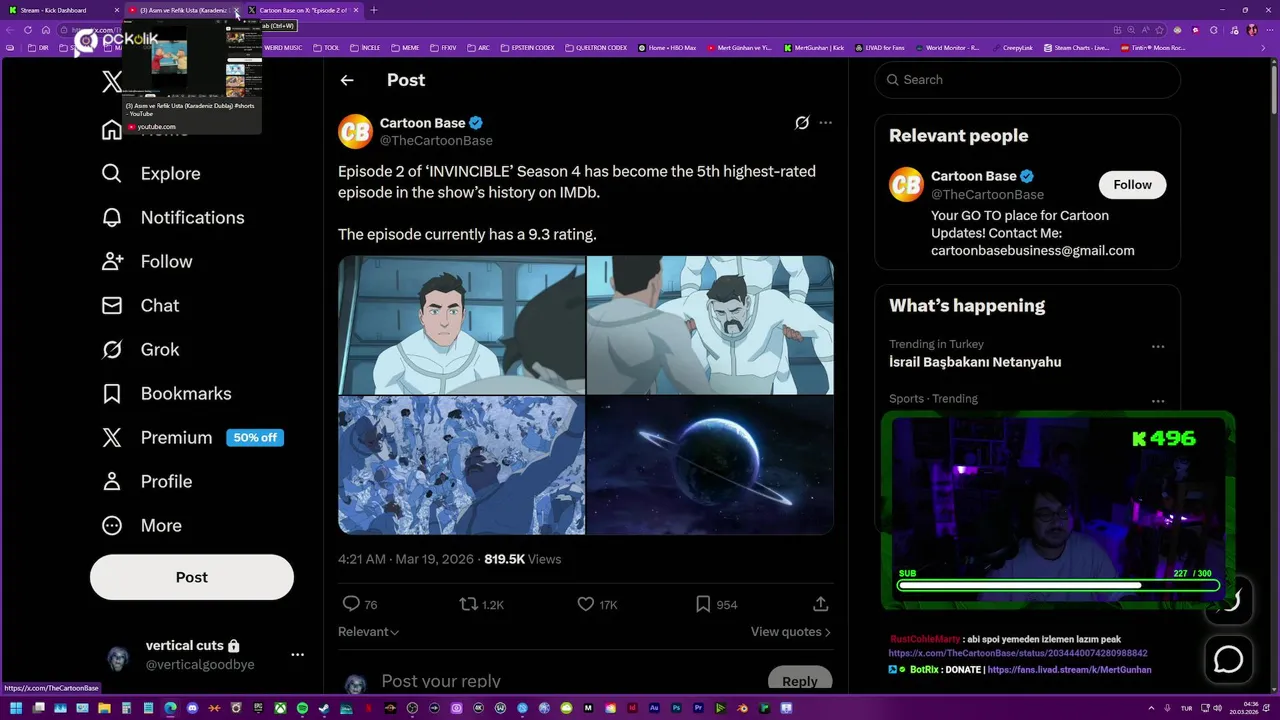Viewport: 1280px width, 720px height.
Task: Open Spotify from the taskbar
Action: point(302,708)
